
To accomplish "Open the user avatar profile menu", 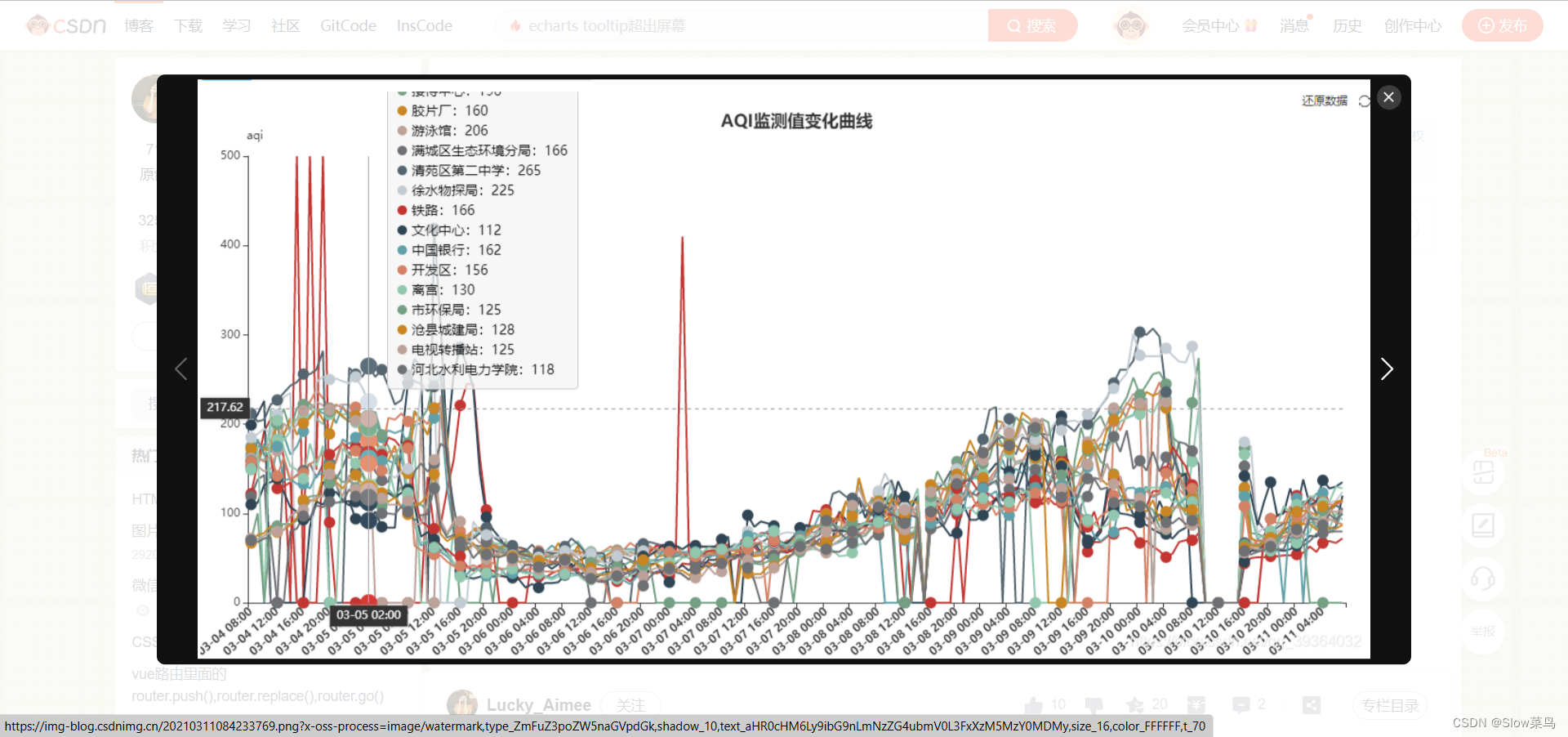I will 1130,25.
